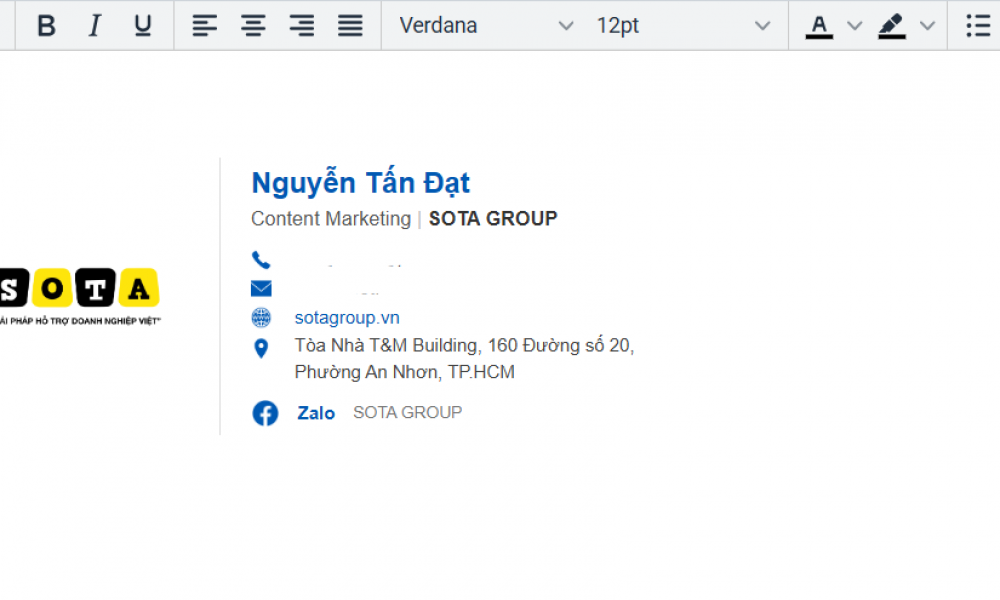Insert a bullet list
Viewport: 1000px width, 600px height.
pos(978,26)
